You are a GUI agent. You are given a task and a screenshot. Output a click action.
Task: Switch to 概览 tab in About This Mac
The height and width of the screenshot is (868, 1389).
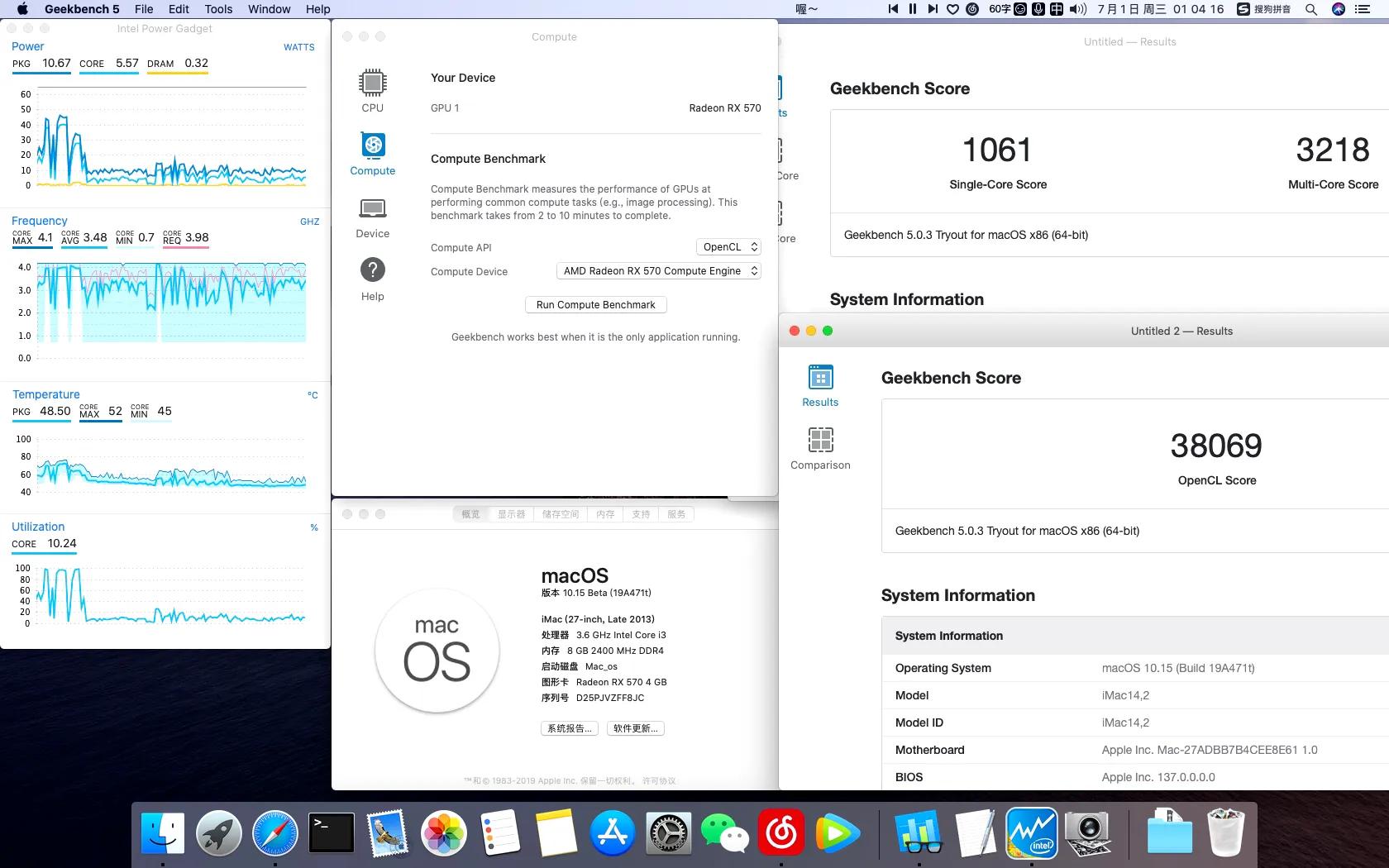tap(470, 514)
